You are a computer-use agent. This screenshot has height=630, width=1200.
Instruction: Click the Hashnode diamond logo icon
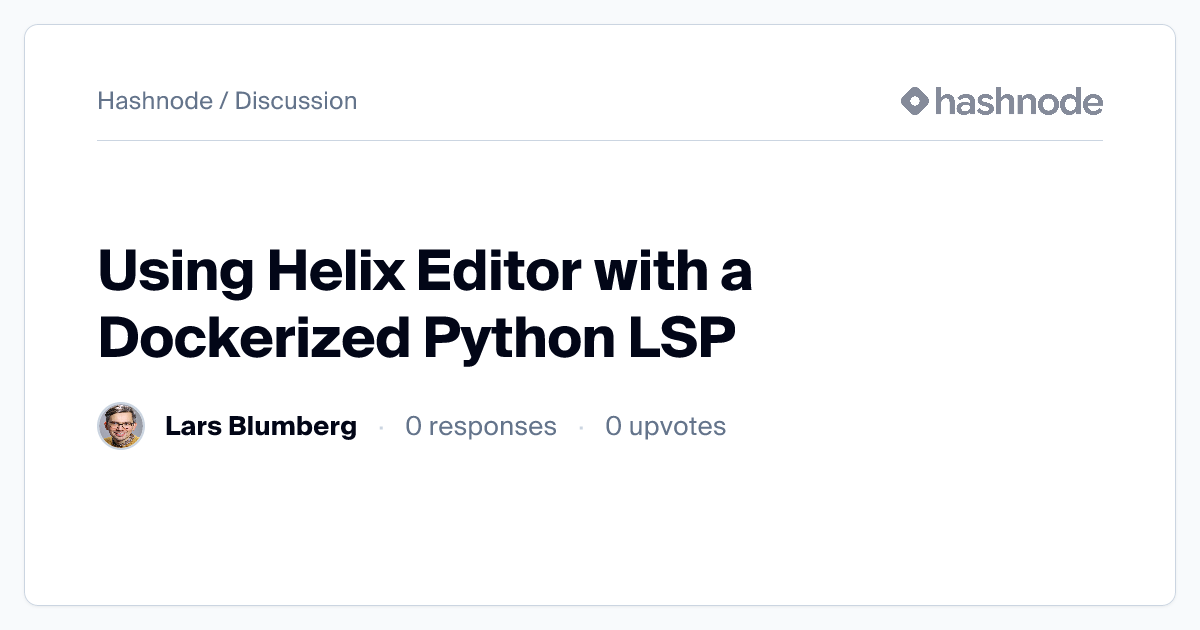(915, 101)
